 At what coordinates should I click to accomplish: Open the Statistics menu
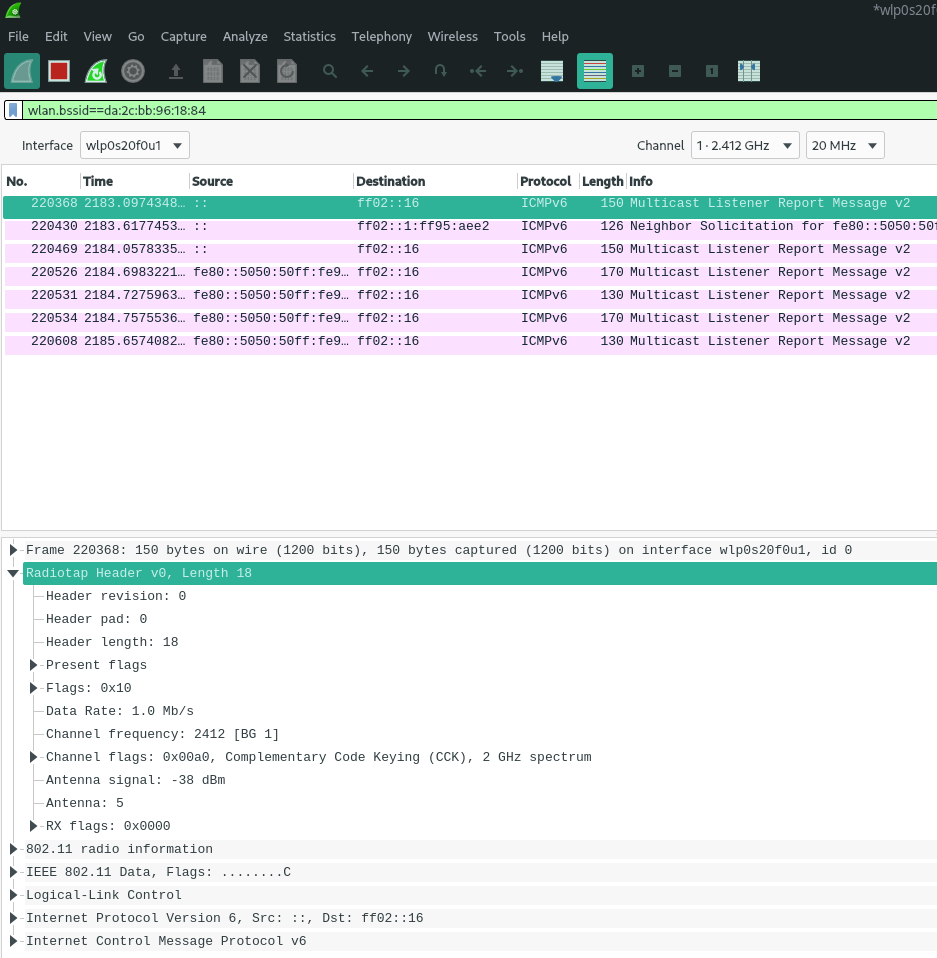pos(309,36)
